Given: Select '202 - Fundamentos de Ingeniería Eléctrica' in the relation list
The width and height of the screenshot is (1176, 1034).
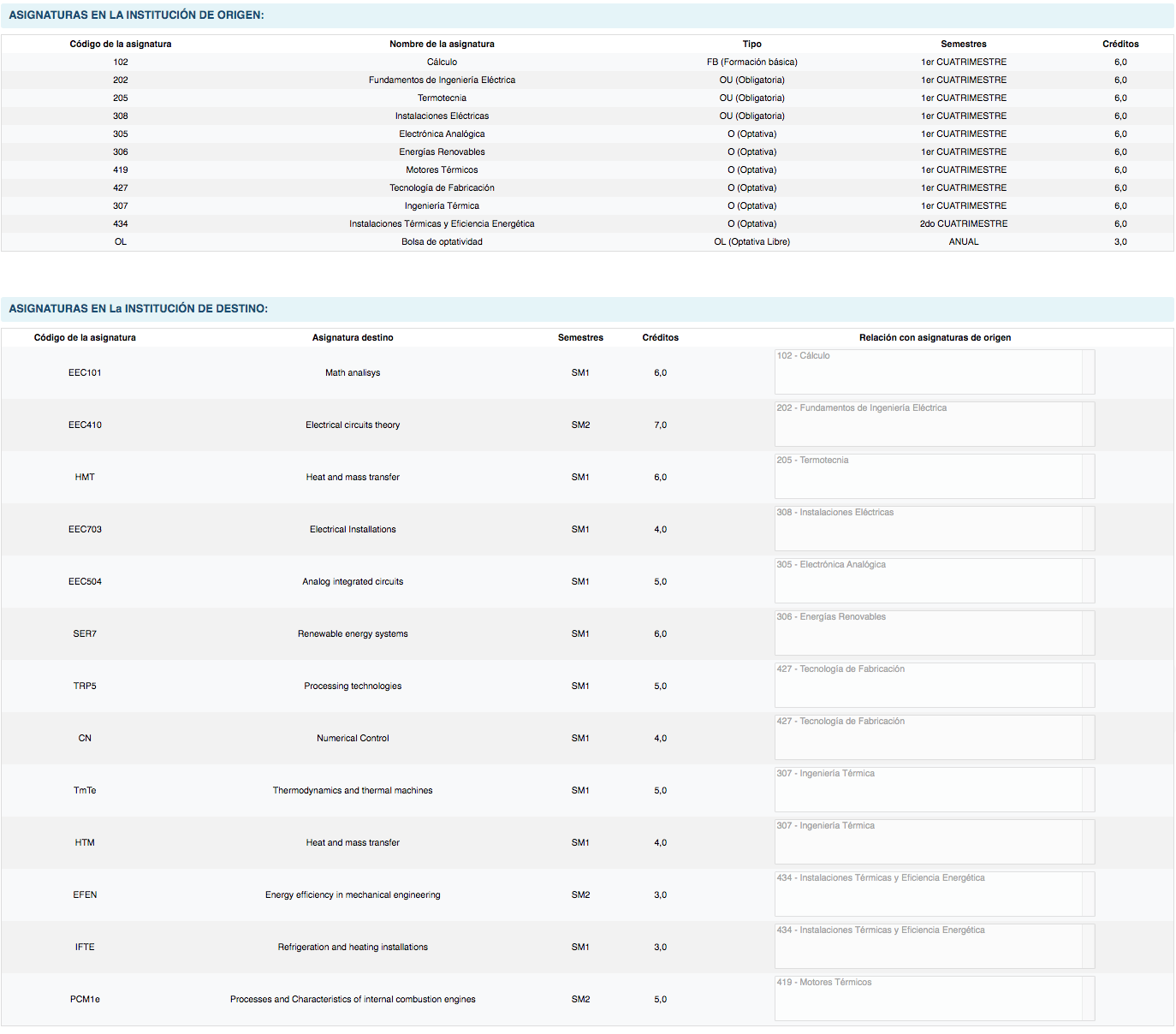Looking at the screenshot, I should click(x=861, y=408).
